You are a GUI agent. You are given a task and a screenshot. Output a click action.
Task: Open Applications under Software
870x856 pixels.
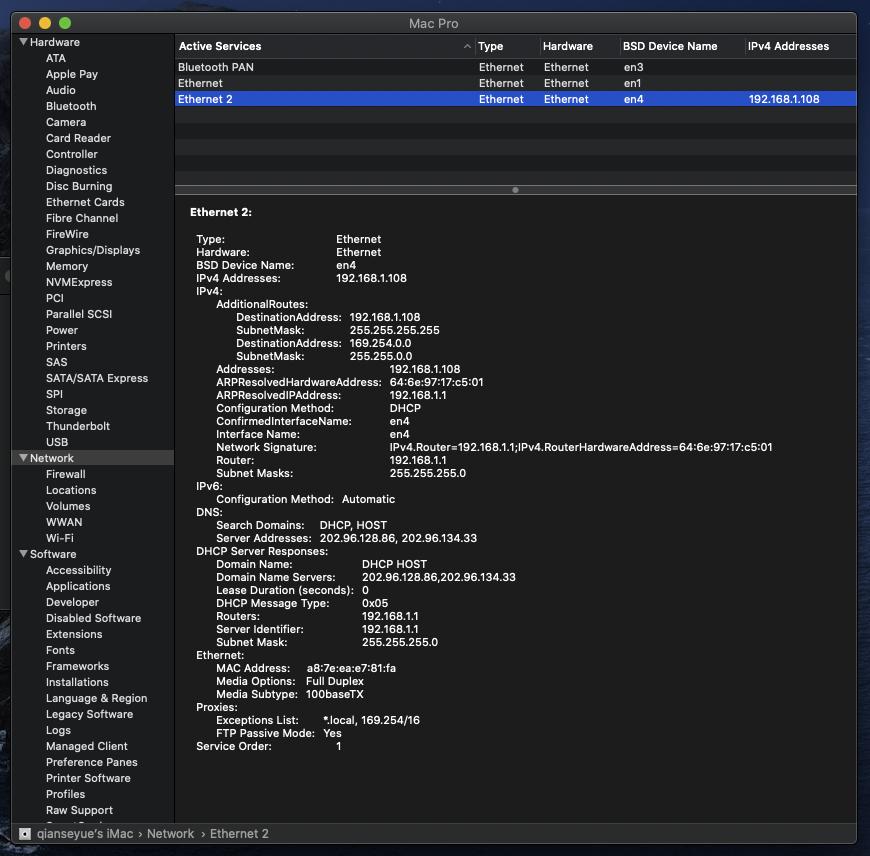pyautogui.click(x=78, y=586)
